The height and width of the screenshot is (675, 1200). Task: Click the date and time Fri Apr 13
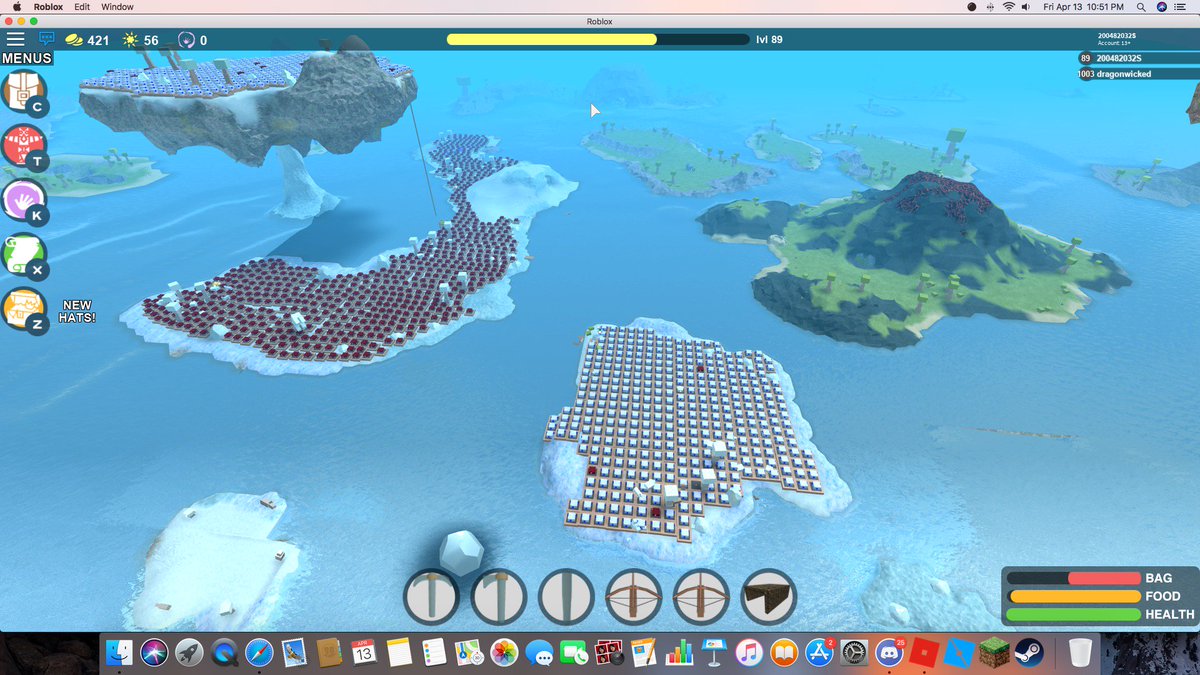(1084, 7)
